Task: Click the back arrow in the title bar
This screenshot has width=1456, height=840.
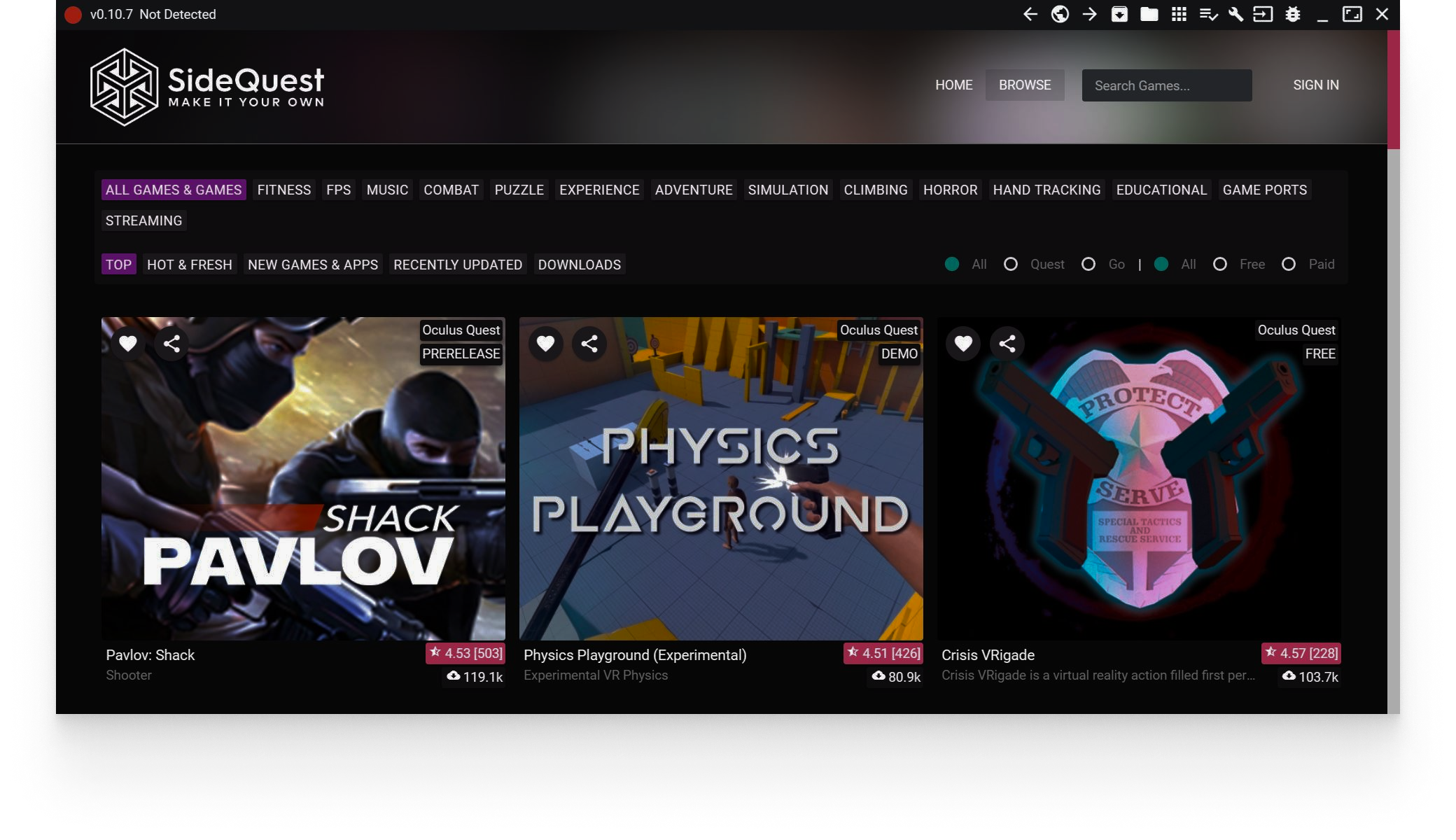Action: tap(1030, 14)
